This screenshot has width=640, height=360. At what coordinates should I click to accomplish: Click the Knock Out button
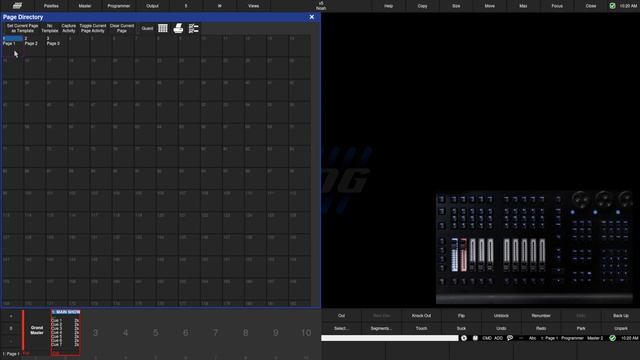tap(421, 316)
